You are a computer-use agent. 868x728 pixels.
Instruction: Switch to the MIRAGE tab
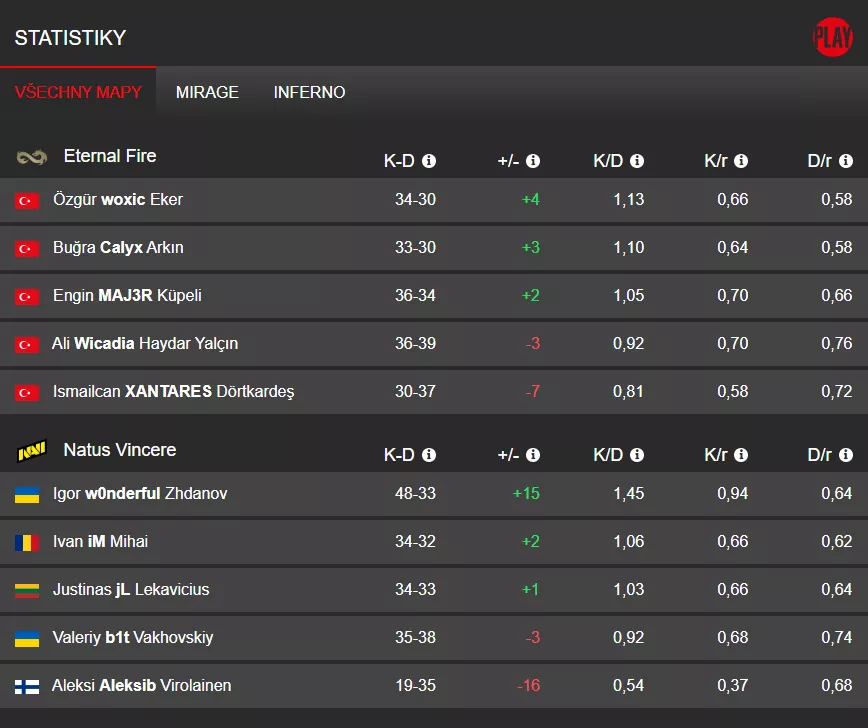[x=207, y=92]
